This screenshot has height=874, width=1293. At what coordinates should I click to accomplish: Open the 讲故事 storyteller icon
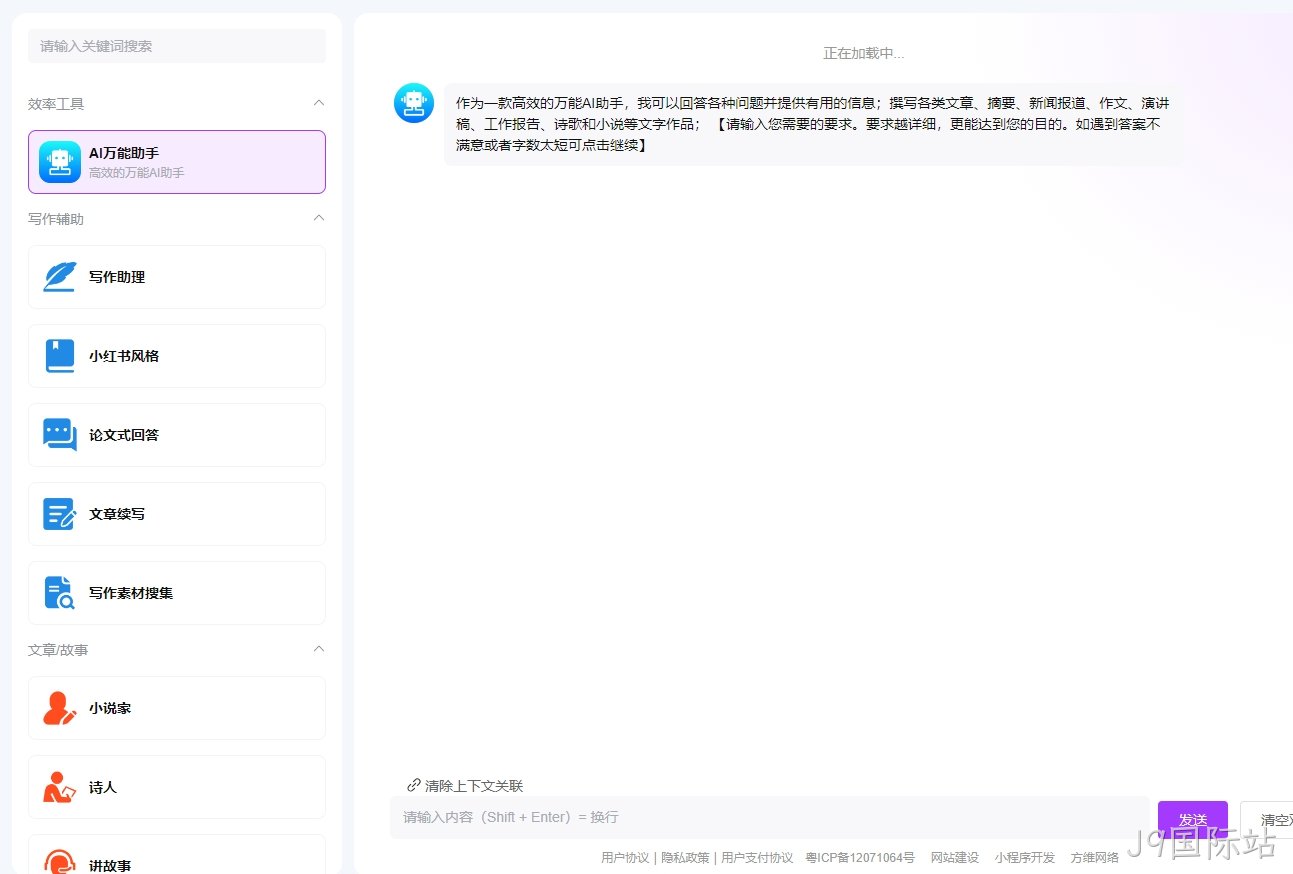click(60, 862)
